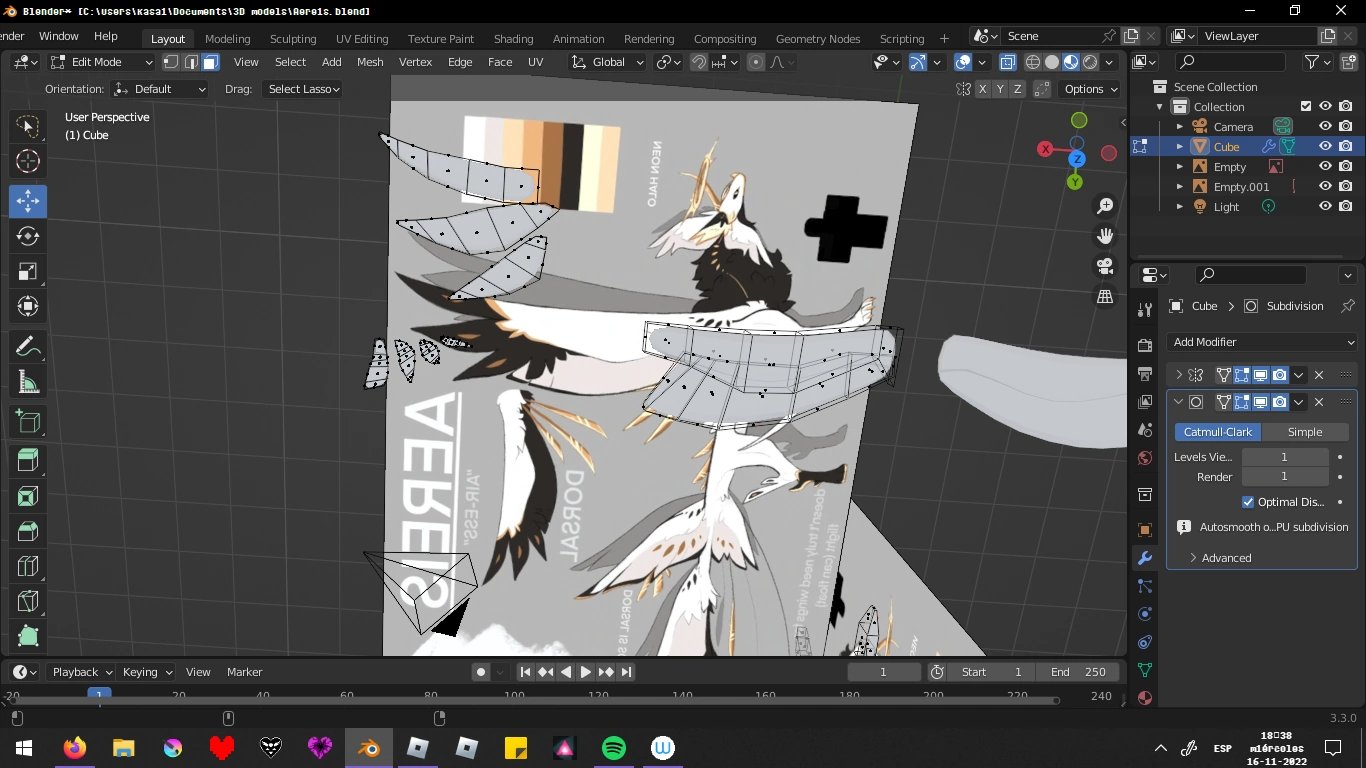This screenshot has width=1366, height=768.
Task: Open the Mesh menu
Action: click(x=370, y=61)
